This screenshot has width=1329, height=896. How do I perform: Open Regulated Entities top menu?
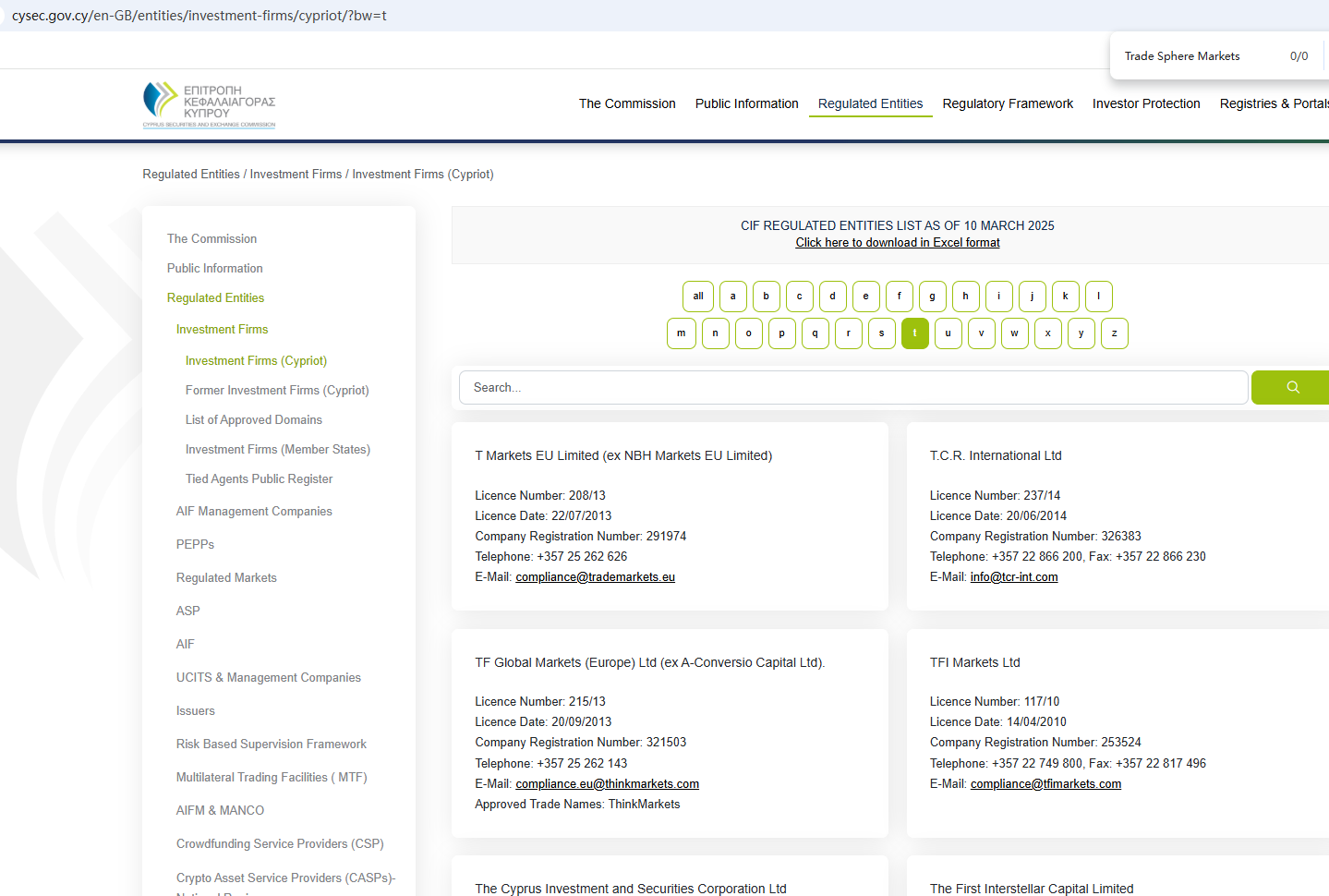[x=870, y=103]
